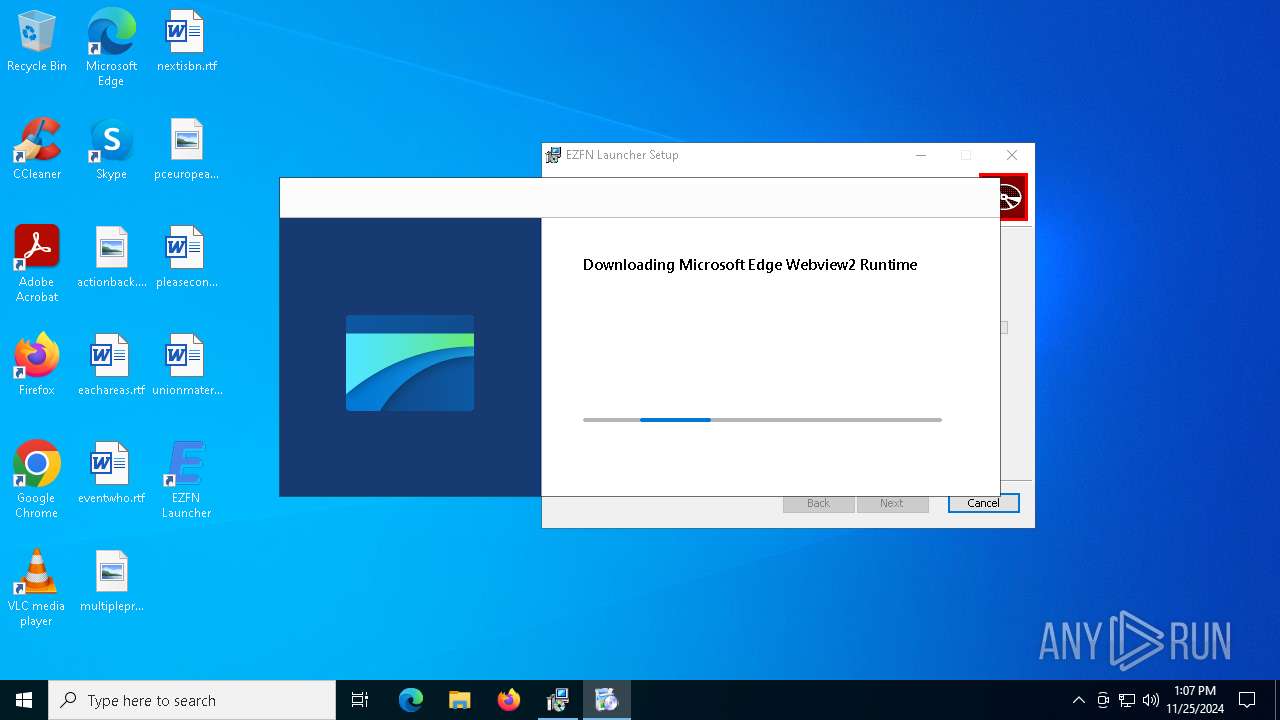Launch the VLC media player shortcut
Image resolution: width=1280 pixels, height=720 pixels.
(37, 587)
